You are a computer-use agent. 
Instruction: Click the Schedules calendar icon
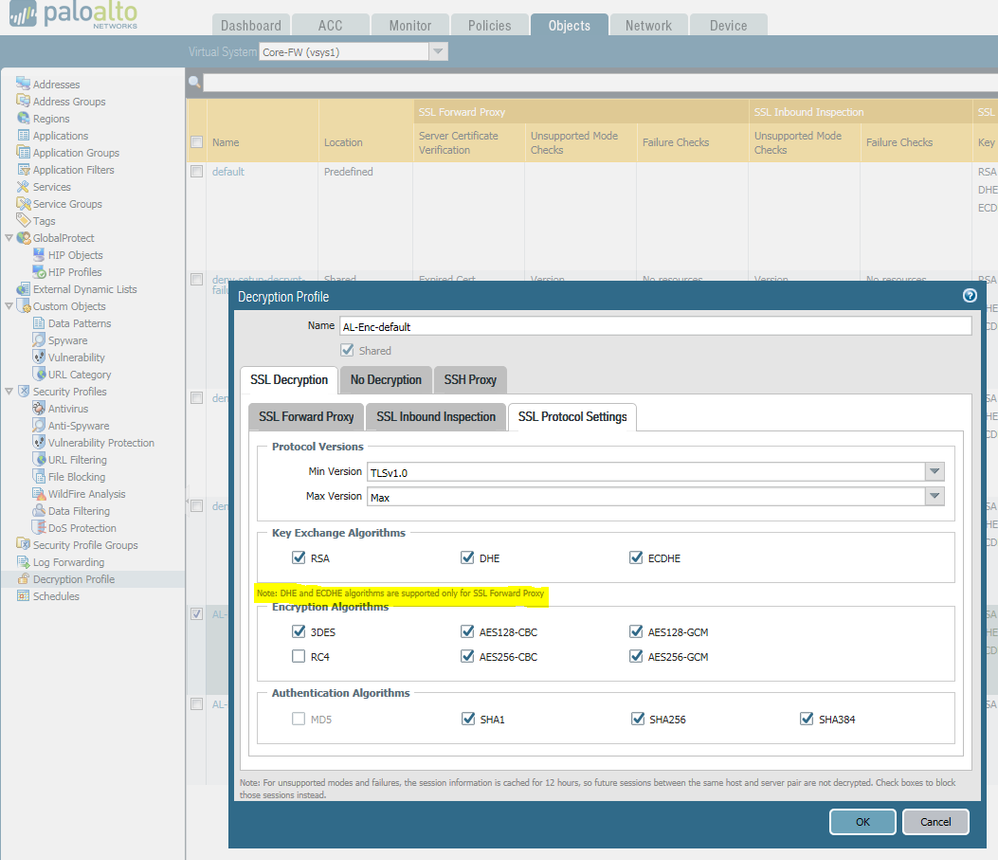23,596
